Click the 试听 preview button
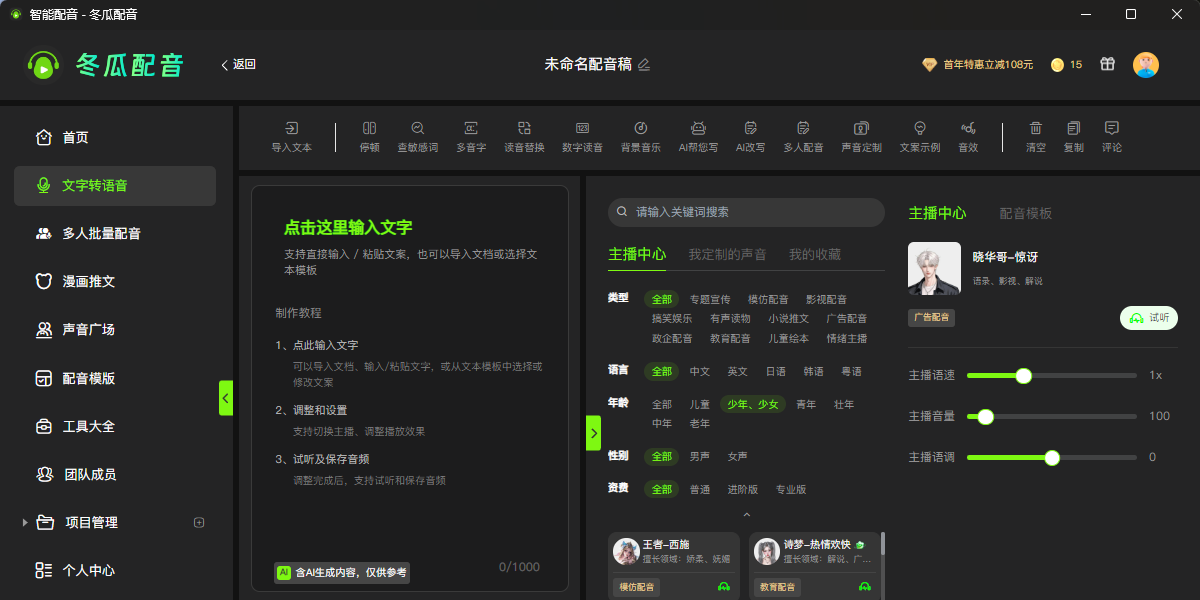Screen dimensions: 1200x600 click(x=1149, y=318)
